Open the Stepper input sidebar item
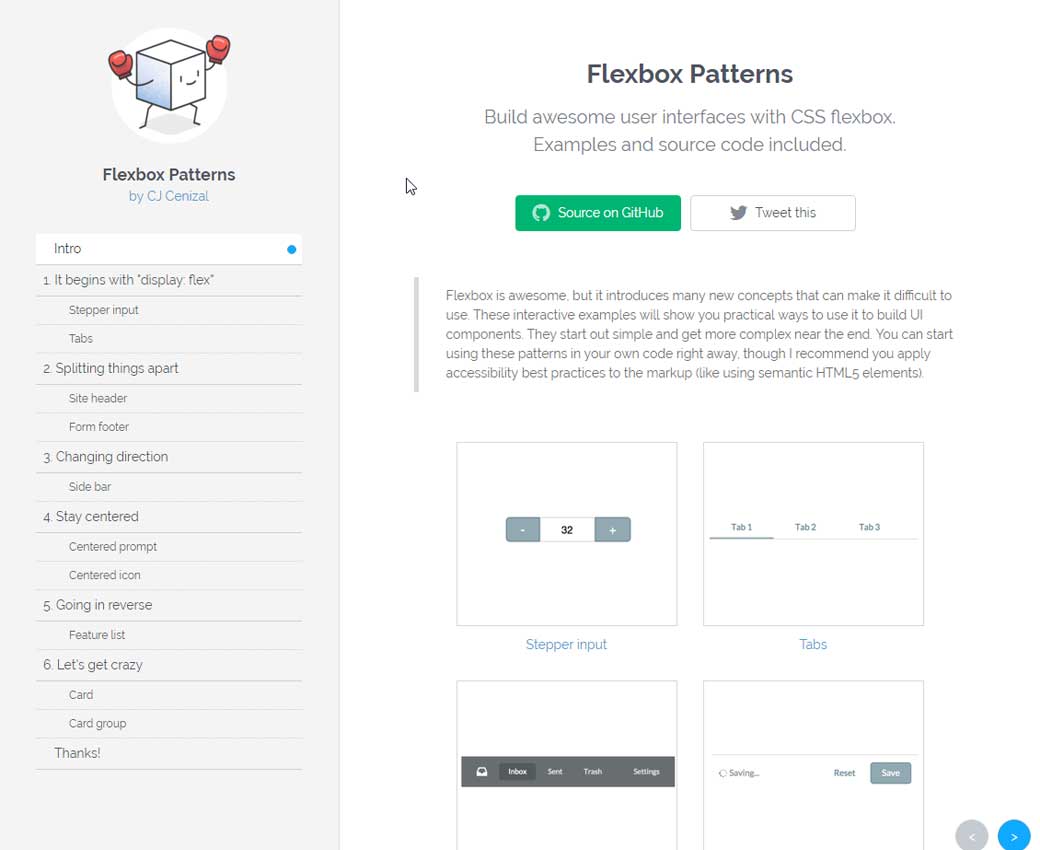Image resolution: width=1040 pixels, height=850 pixels. tap(104, 310)
